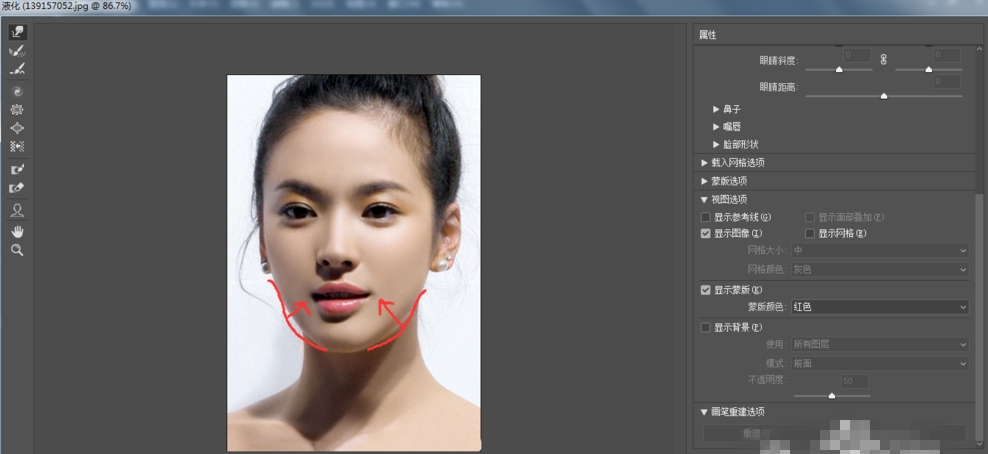Enable the 显示参考线 checkbox
988x454 pixels.
pos(706,217)
